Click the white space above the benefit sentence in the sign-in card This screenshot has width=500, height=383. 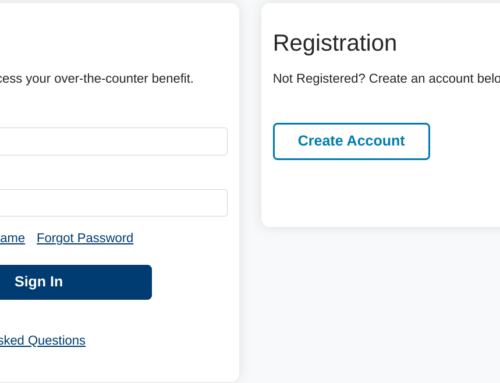(117, 40)
